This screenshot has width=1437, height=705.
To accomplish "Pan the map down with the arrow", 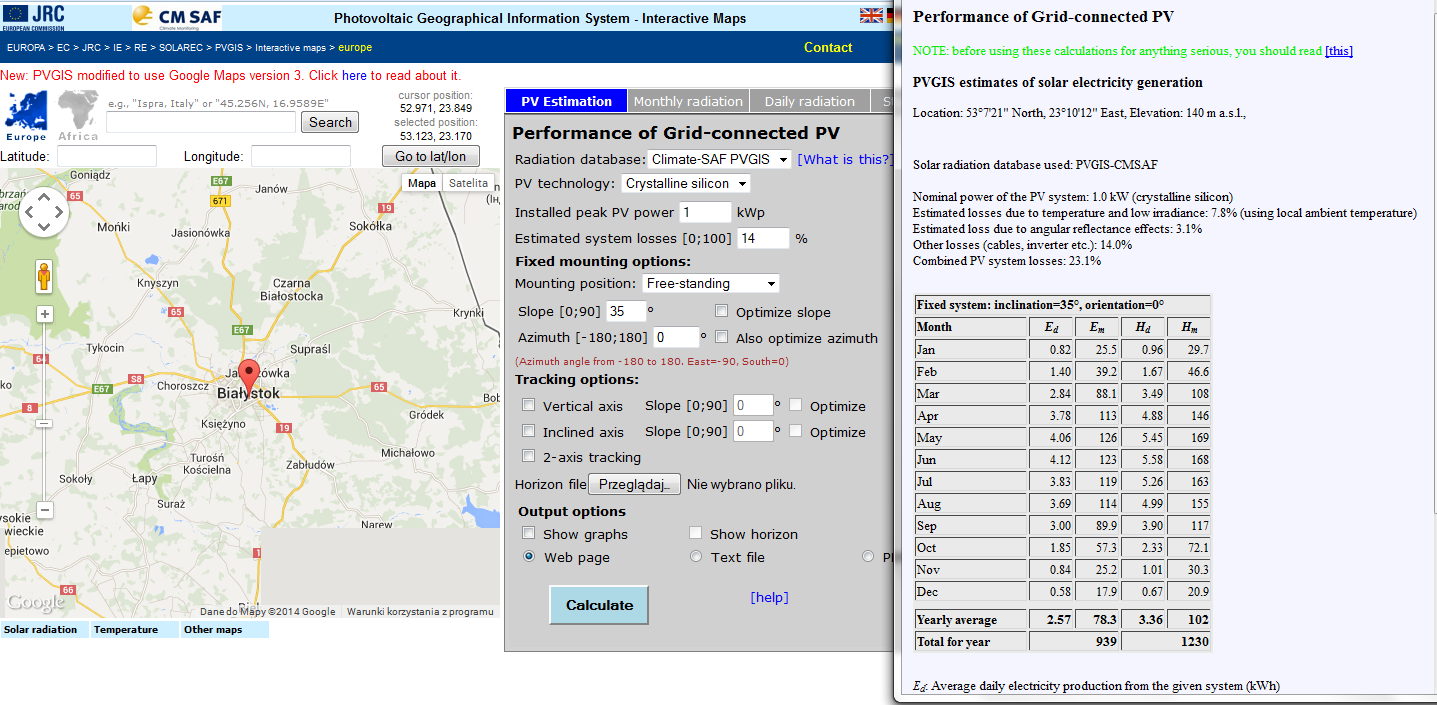I will (x=44, y=228).
